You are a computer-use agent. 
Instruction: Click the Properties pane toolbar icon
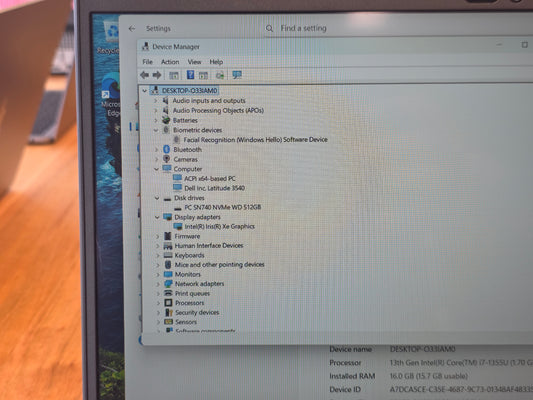(203, 75)
